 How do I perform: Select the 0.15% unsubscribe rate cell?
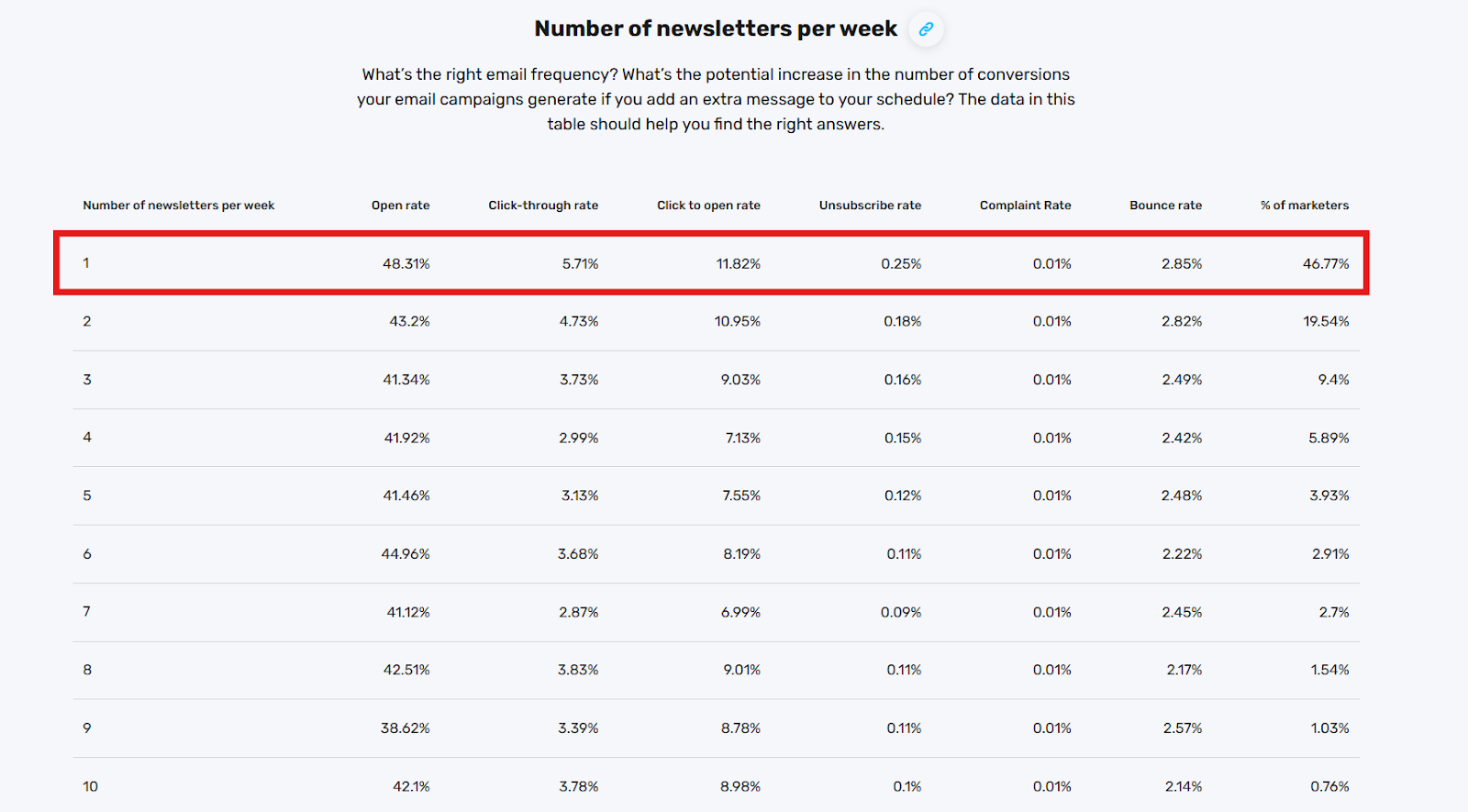(x=903, y=439)
